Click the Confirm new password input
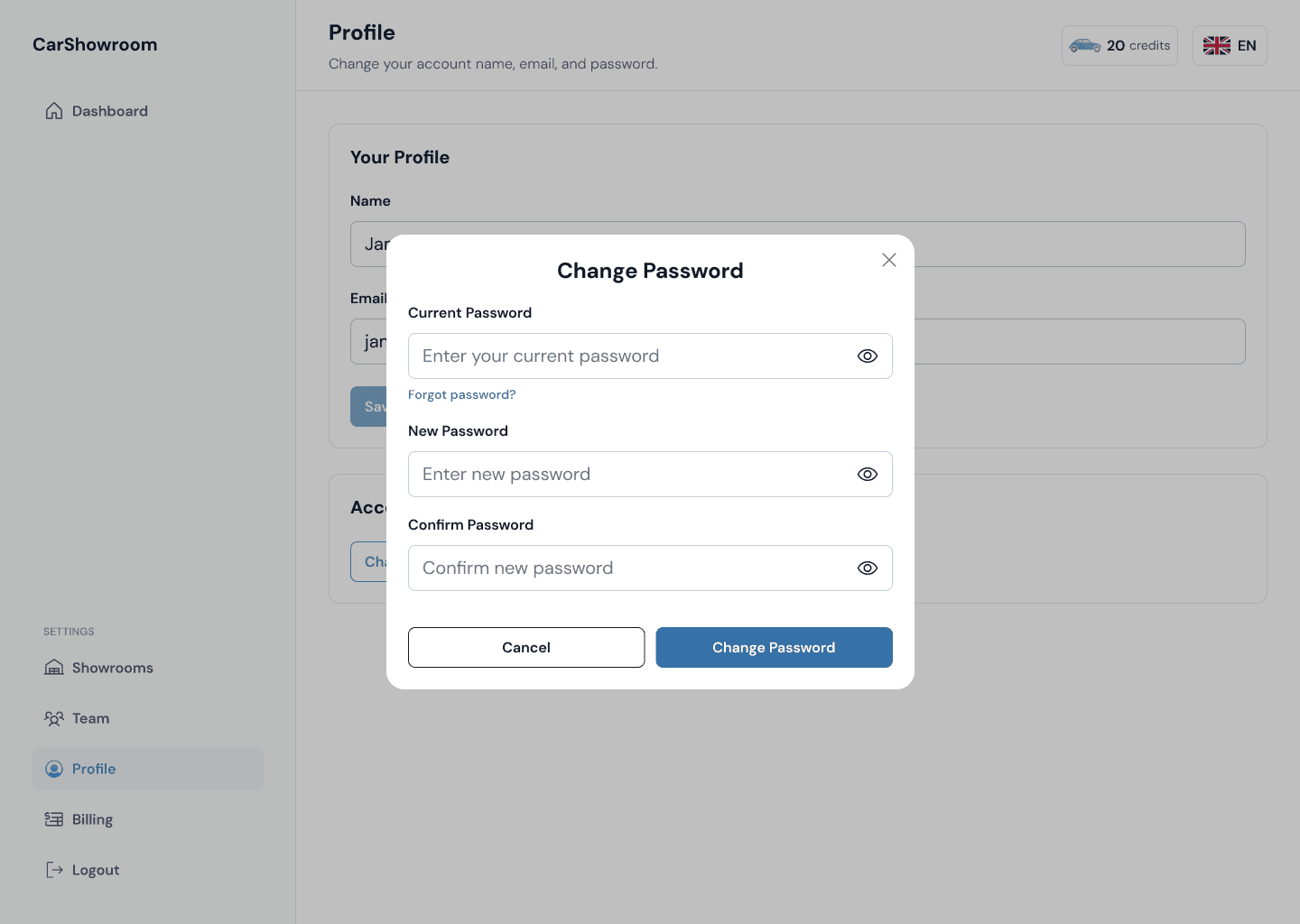Image resolution: width=1300 pixels, height=924 pixels. (627, 568)
